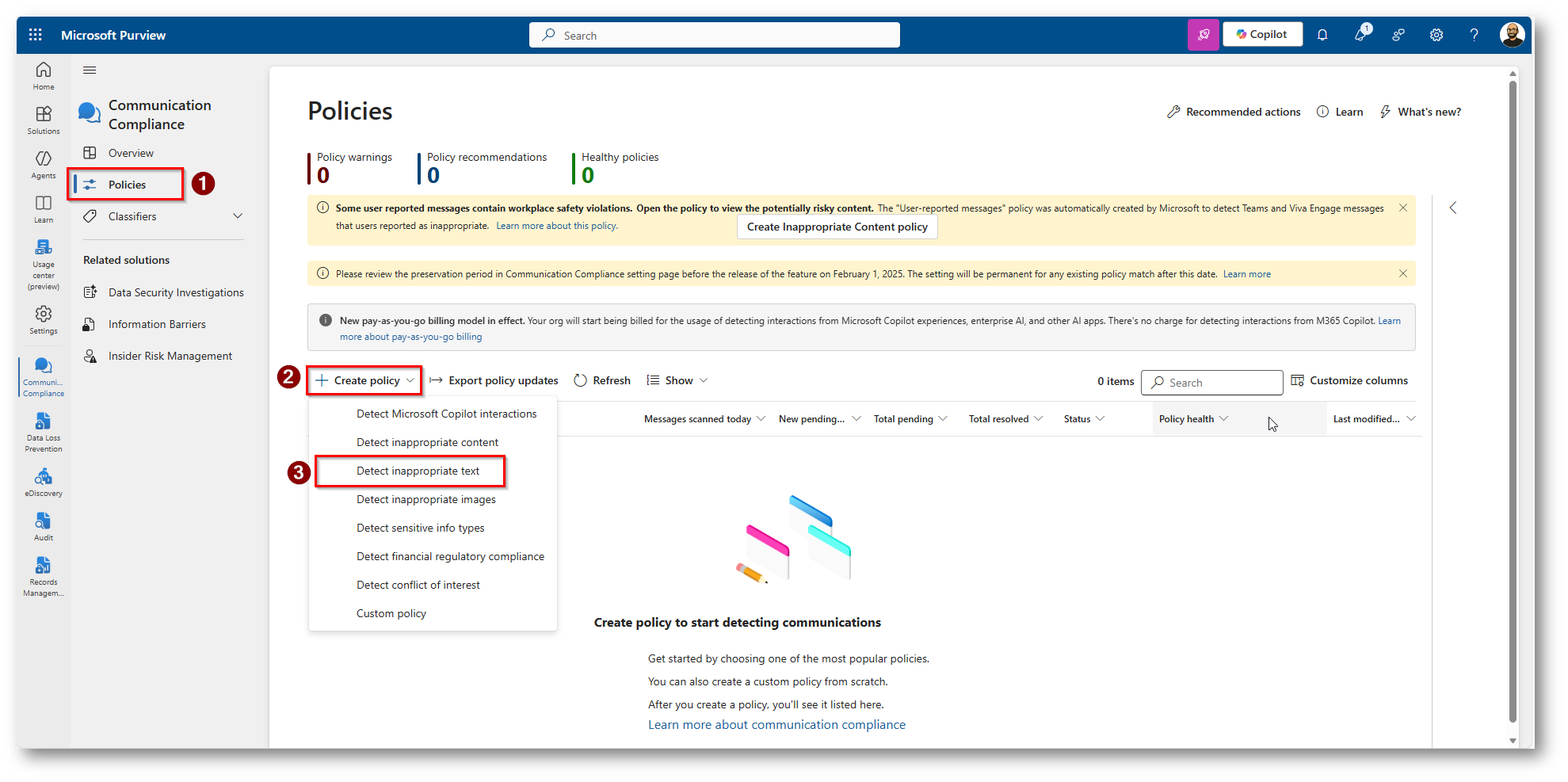Image resolution: width=1568 pixels, height=782 pixels.
Task: Click Recommended actions
Action: [x=1234, y=112]
